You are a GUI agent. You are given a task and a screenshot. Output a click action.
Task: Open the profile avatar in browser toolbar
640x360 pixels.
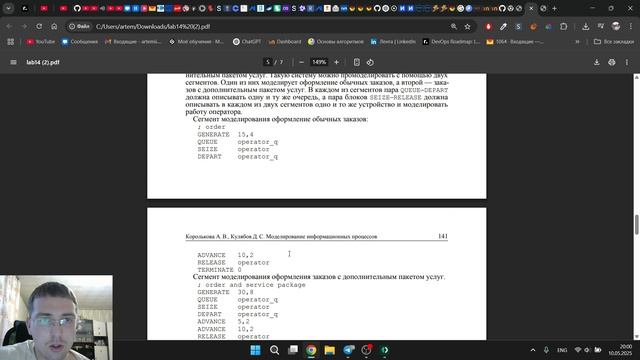point(616,27)
